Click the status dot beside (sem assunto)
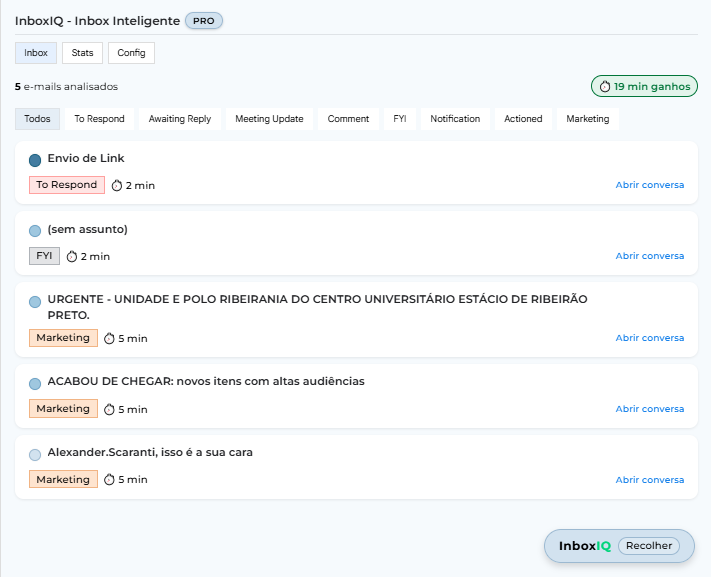Viewport: 711px width, 577px height. [35, 231]
